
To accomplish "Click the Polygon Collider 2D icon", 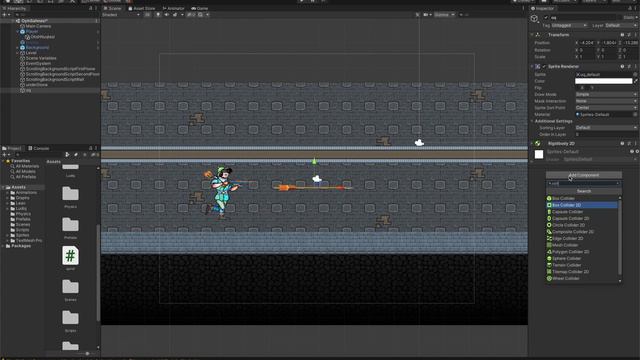I will pyautogui.click(x=549, y=252).
